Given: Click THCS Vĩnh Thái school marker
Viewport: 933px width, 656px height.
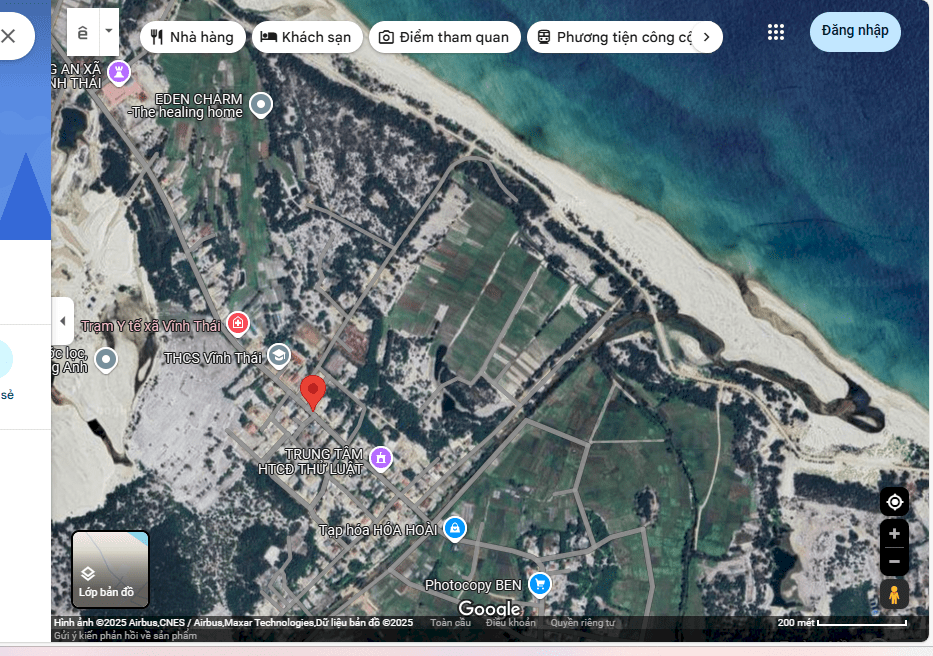Looking at the screenshot, I should point(278,355).
